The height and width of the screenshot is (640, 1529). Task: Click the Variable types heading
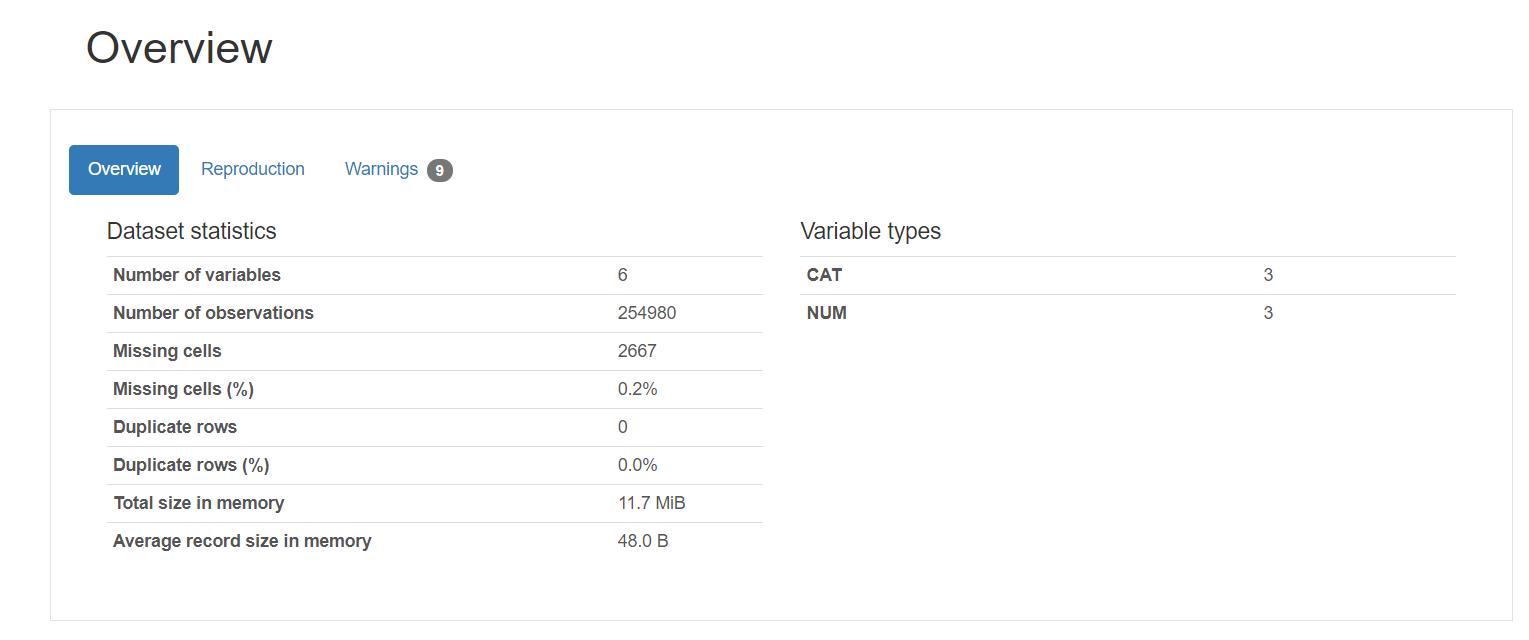pyautogui.click(x=870, y=231)
